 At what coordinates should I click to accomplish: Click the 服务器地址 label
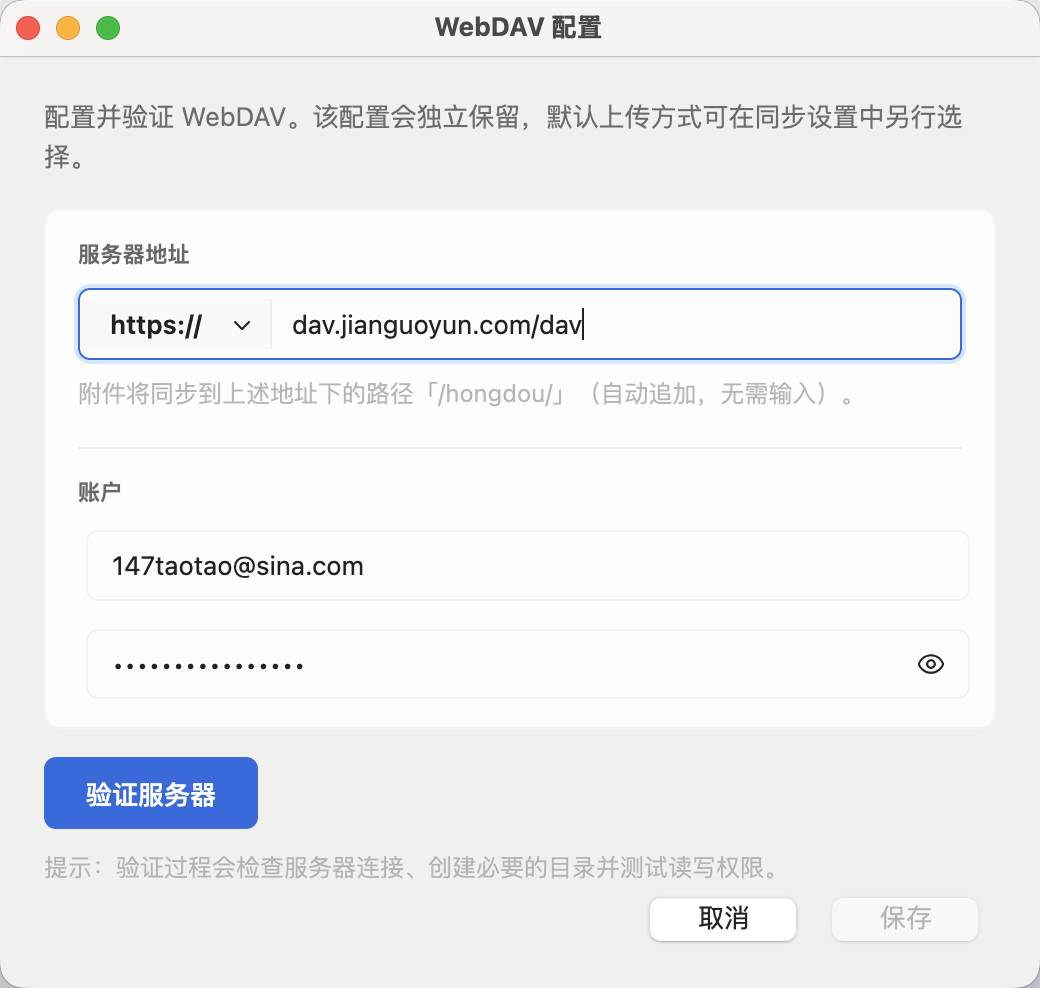point(133,255)
